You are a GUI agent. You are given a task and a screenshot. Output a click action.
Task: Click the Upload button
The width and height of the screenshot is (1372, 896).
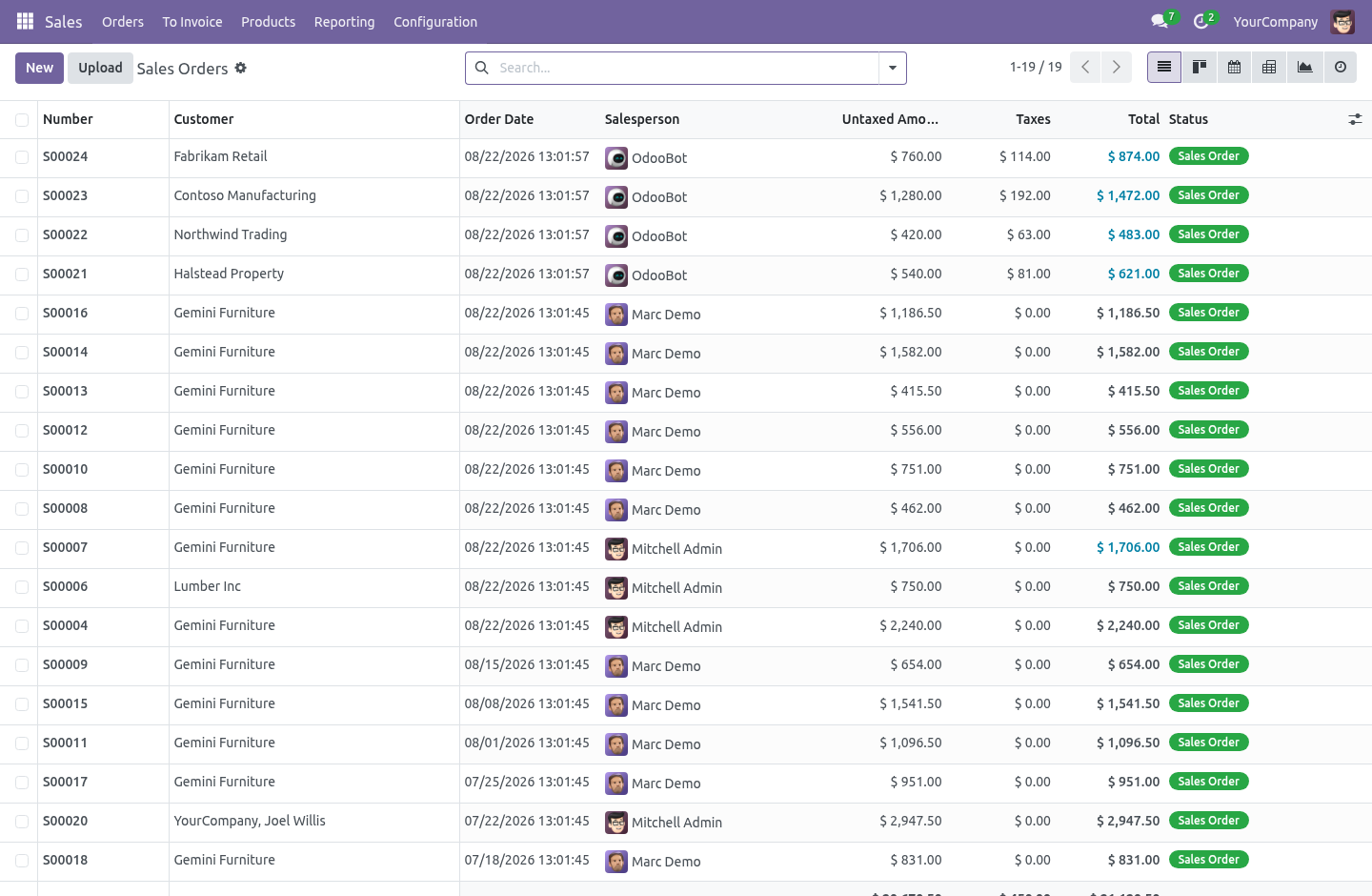coord(100,68)
